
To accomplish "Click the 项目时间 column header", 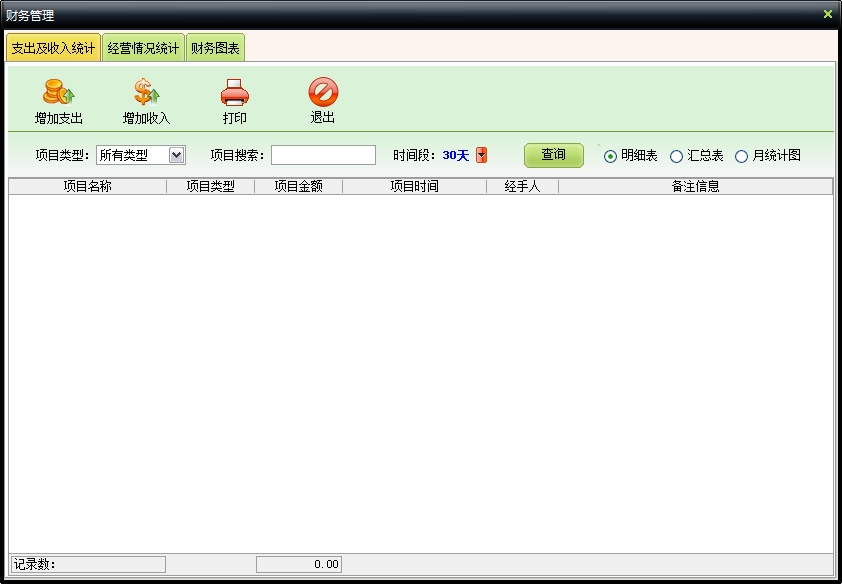I will click(x=414, y=186).
